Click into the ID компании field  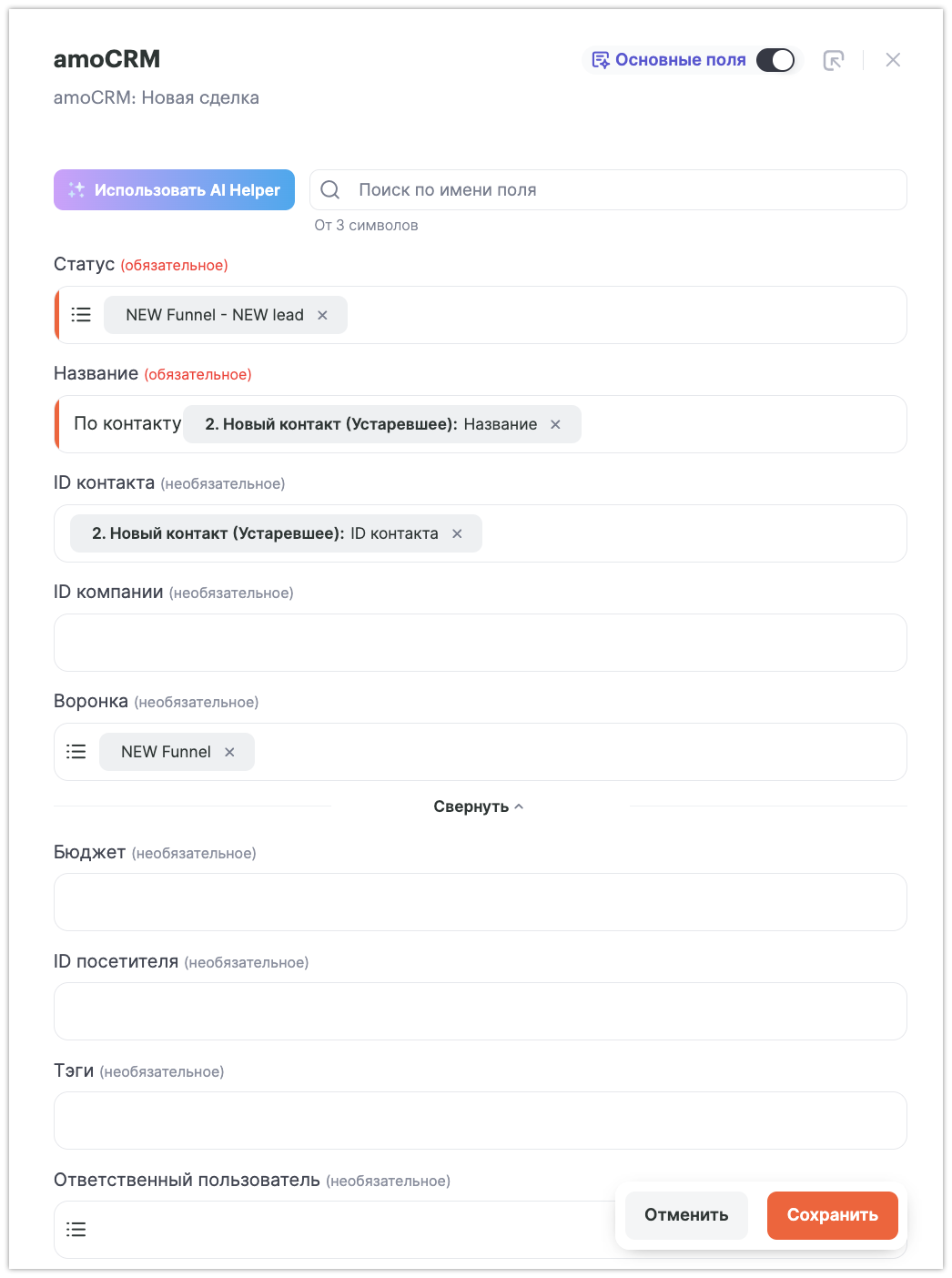pos(480,643)
